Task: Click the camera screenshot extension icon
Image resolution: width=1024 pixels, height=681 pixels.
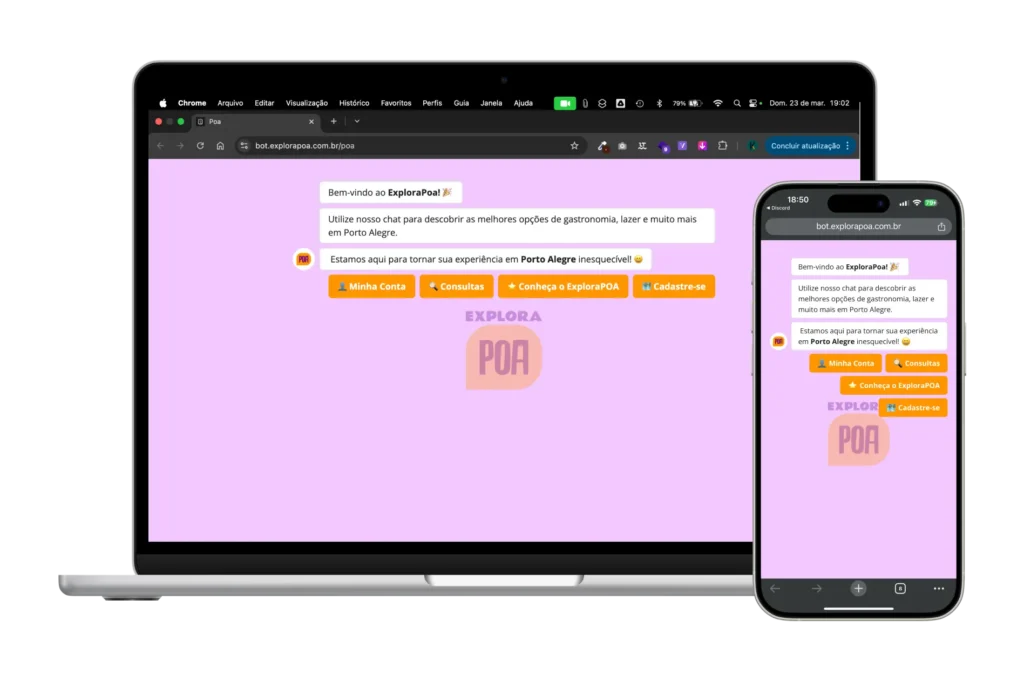Action: click(622, 146)
